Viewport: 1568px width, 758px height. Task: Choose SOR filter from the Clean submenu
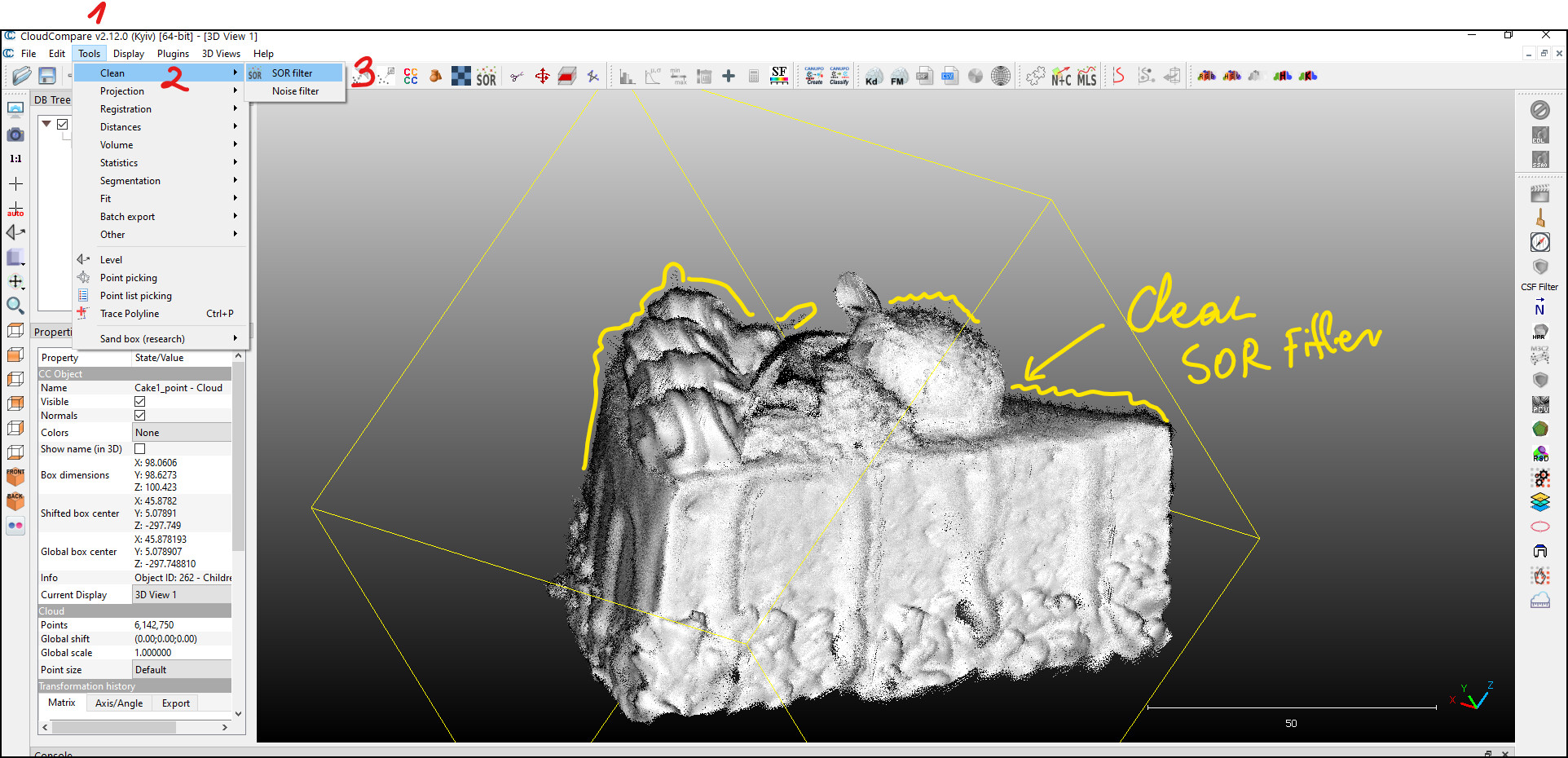coord(295,73)
